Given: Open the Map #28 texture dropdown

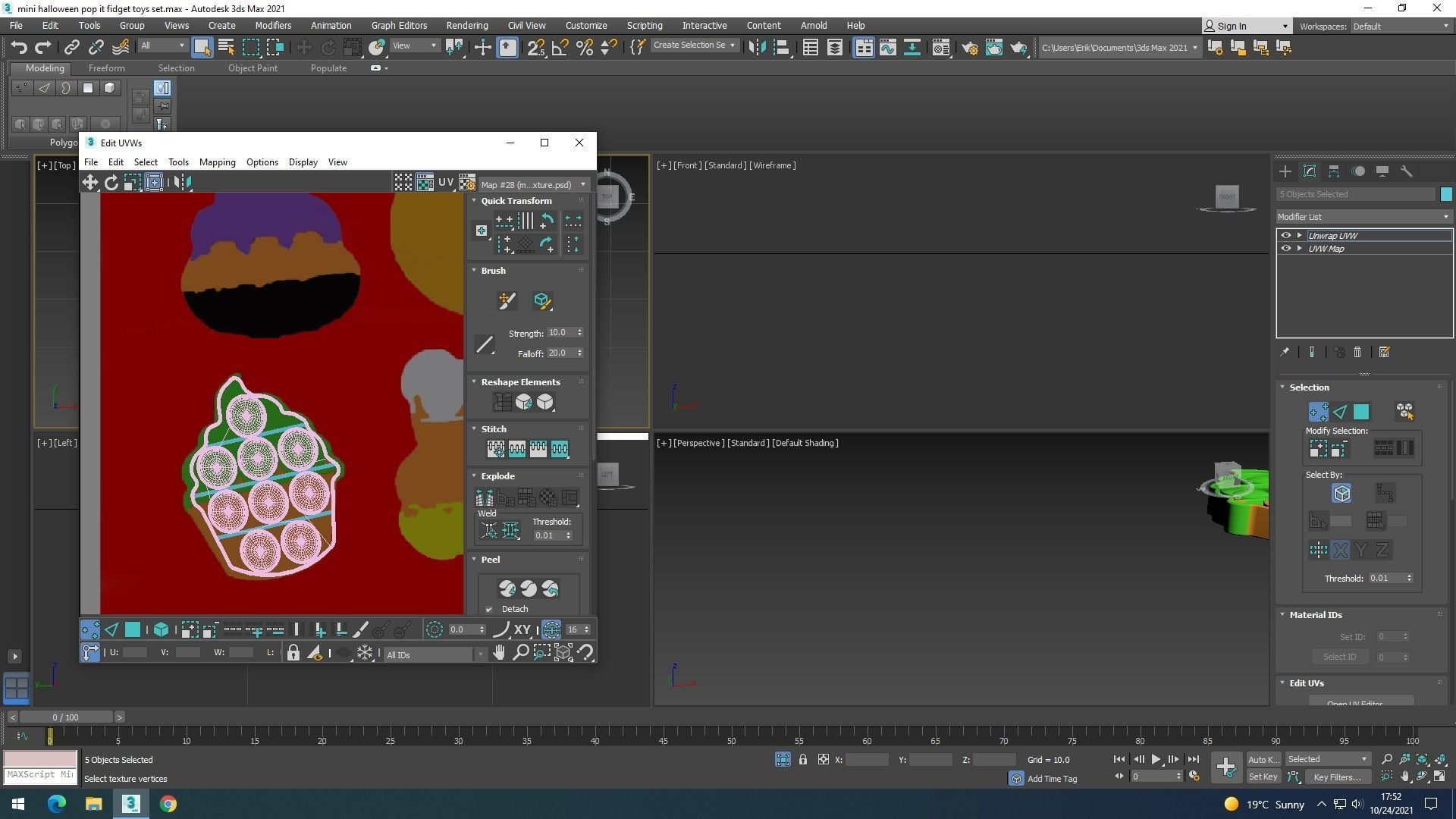Looking at the screenshot, I should point(533,185).
